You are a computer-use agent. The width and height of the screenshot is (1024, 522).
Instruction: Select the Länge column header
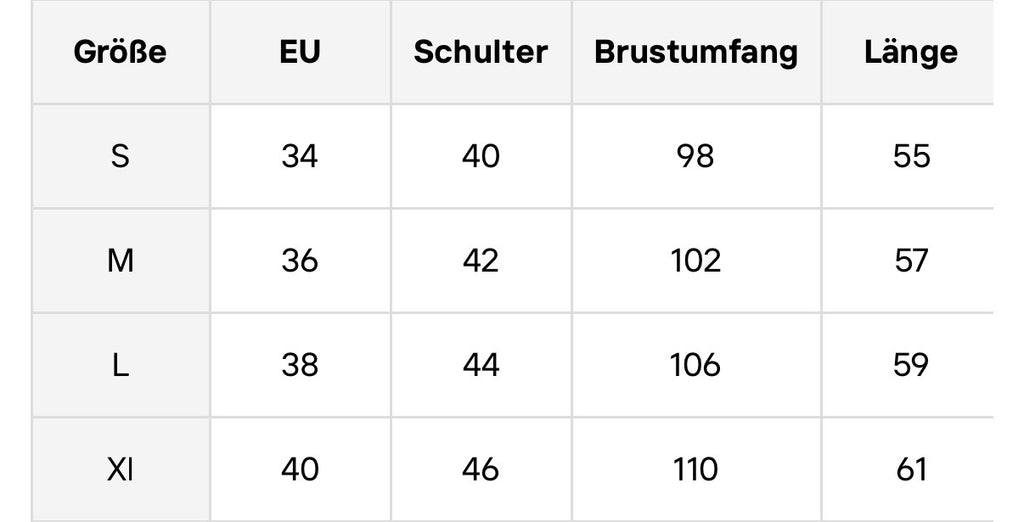pyautogui.click(x=910, y=52)
